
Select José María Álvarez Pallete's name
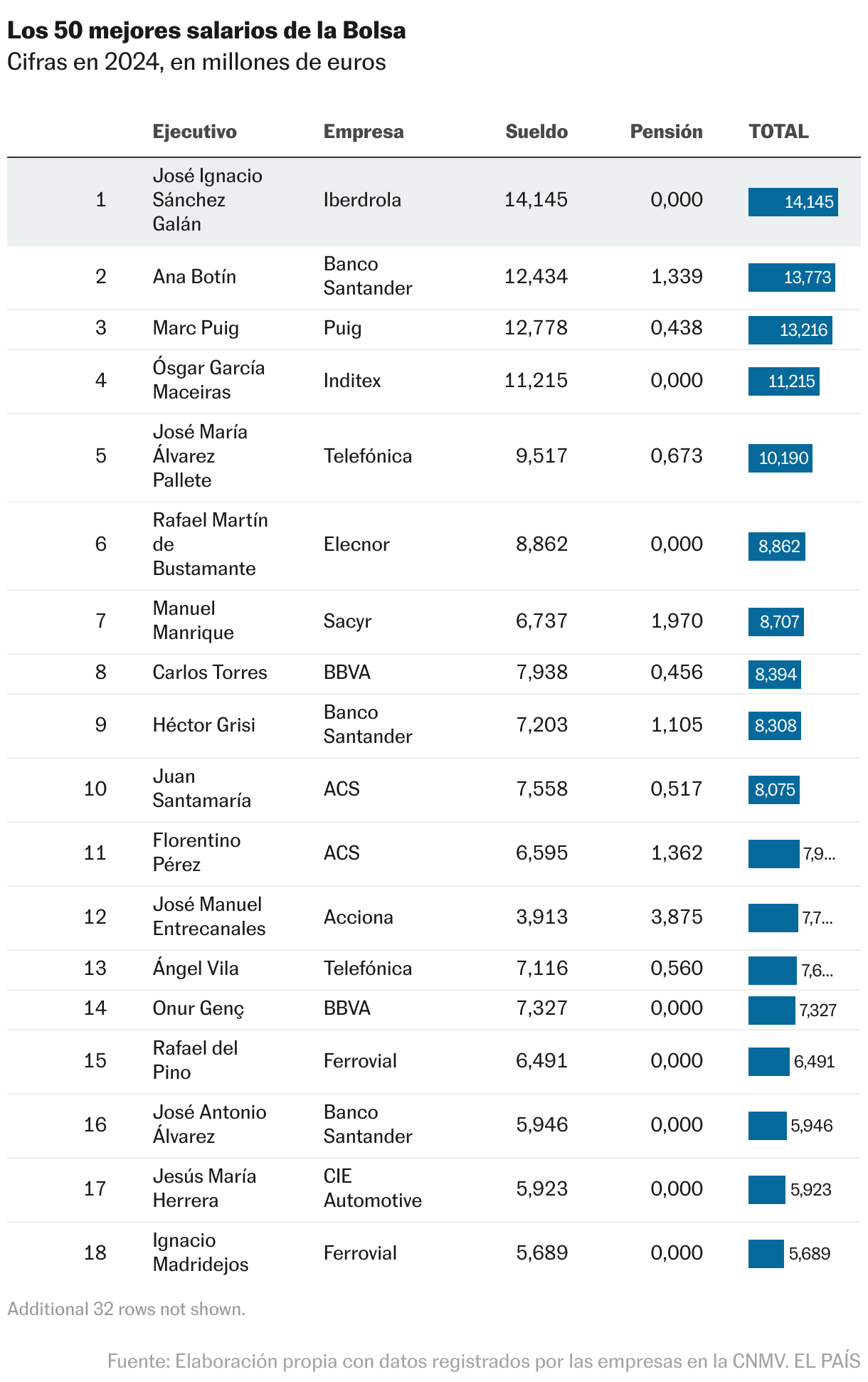[x=200, y=456]
